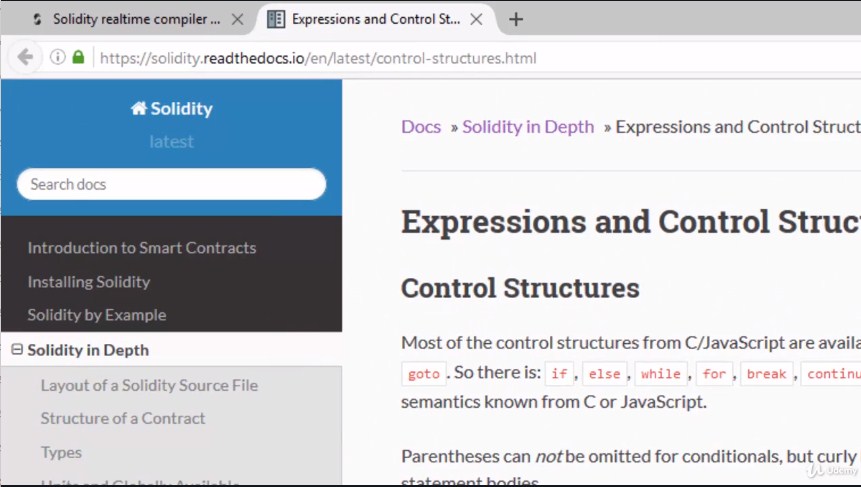Close the Expressions and Control Structures tab
Viewport: 861px width, 487px height.
[x=476, y=20]
